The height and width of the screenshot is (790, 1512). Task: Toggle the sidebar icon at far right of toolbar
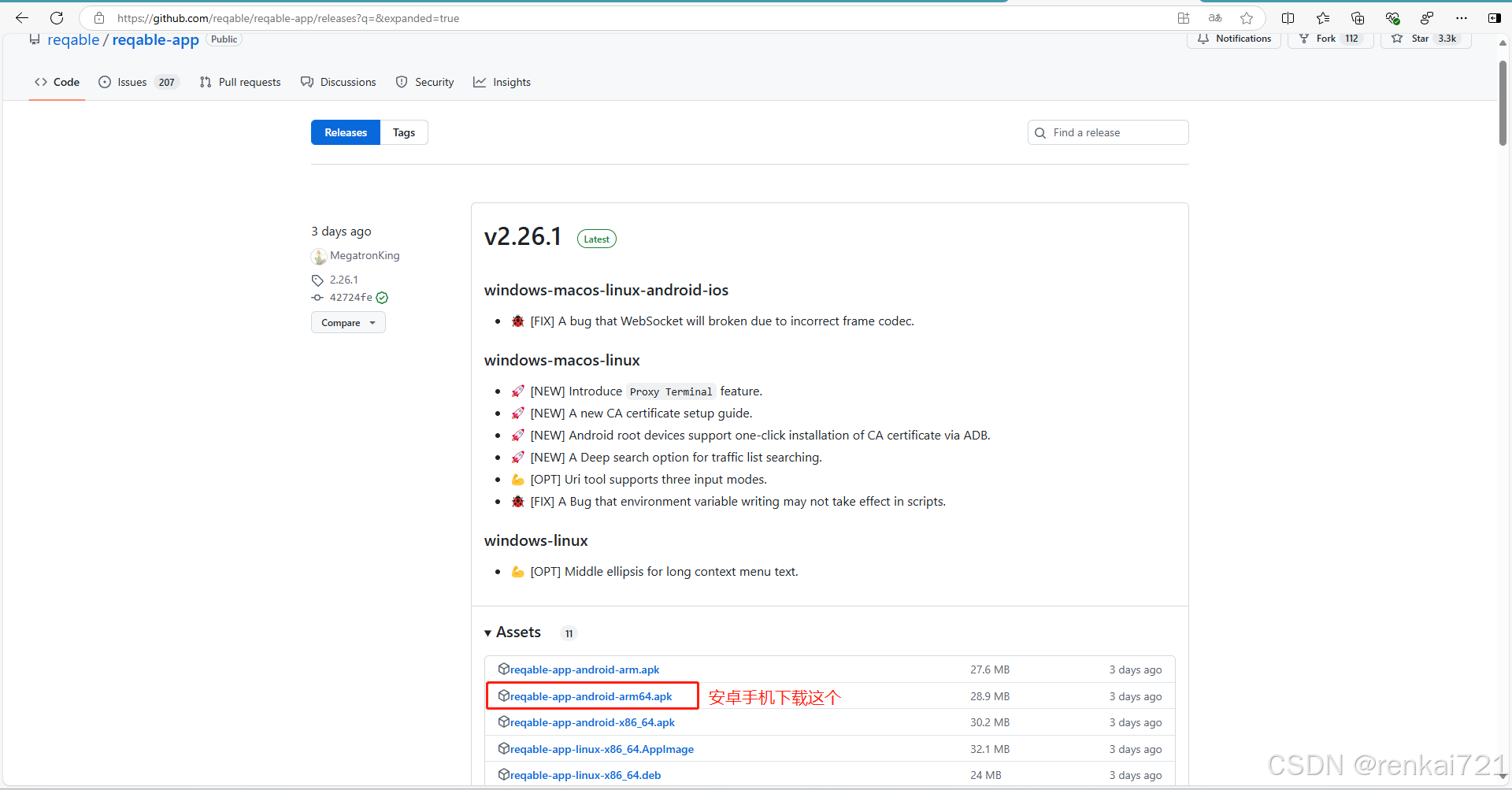(x=1495, y=18)
